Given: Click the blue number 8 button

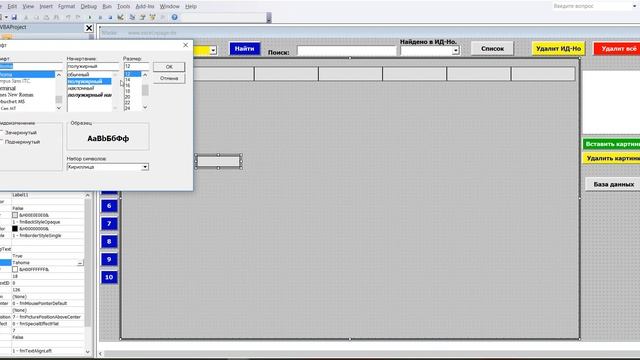Looking at the screenshot, I should coord(109,242).
